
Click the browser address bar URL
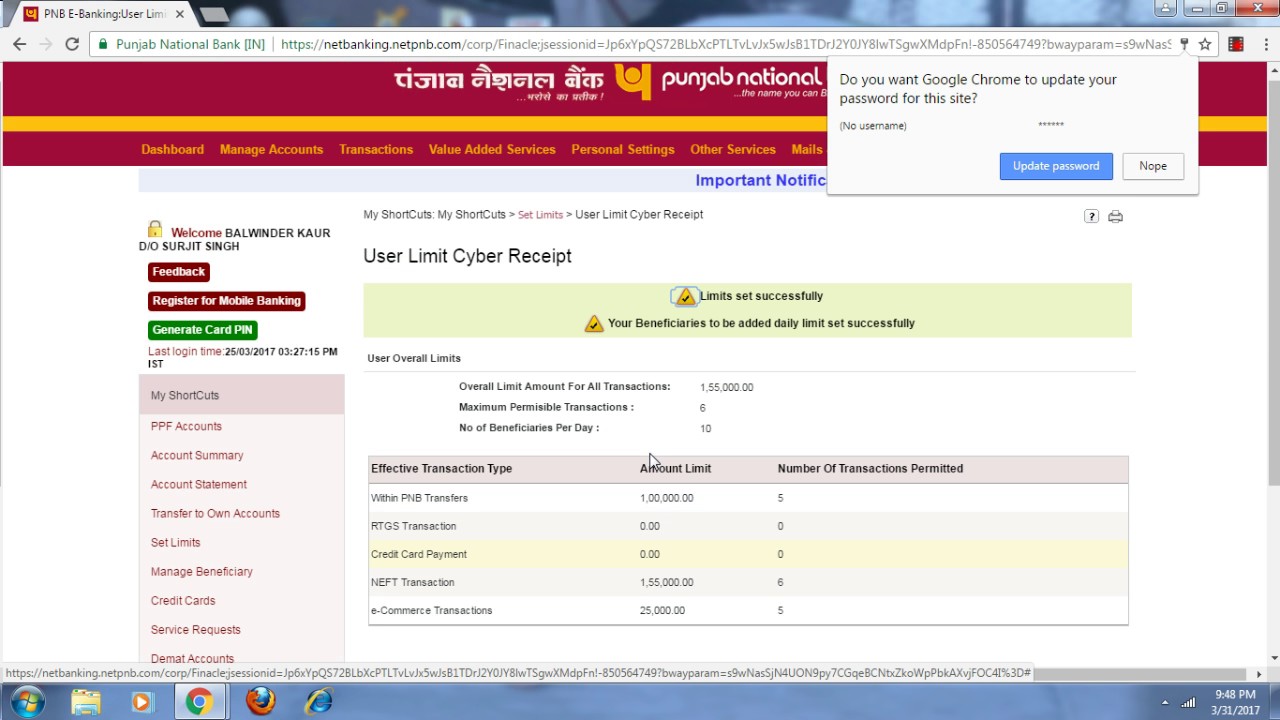[x=725, y=44]
